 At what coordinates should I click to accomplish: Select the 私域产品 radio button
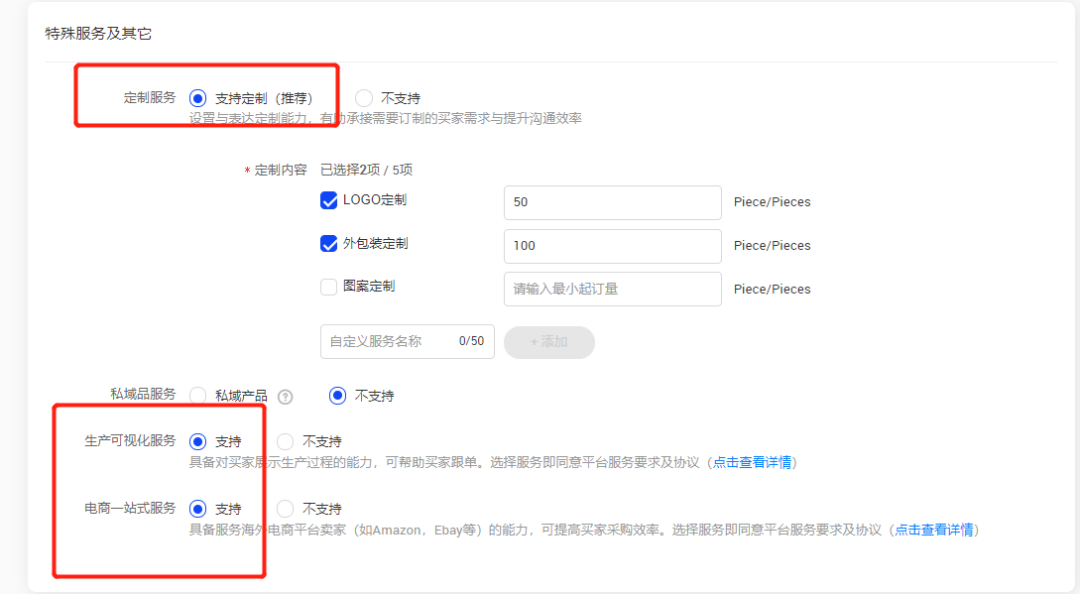click(197, 395)
